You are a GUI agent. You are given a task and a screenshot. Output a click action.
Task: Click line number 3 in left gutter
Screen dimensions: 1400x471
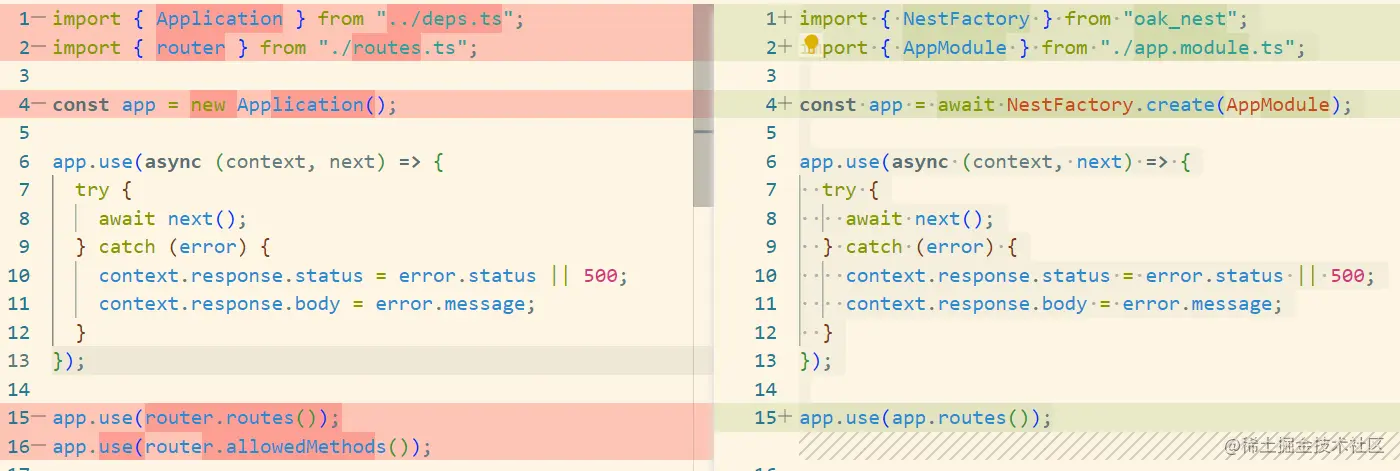pos(24,75)
